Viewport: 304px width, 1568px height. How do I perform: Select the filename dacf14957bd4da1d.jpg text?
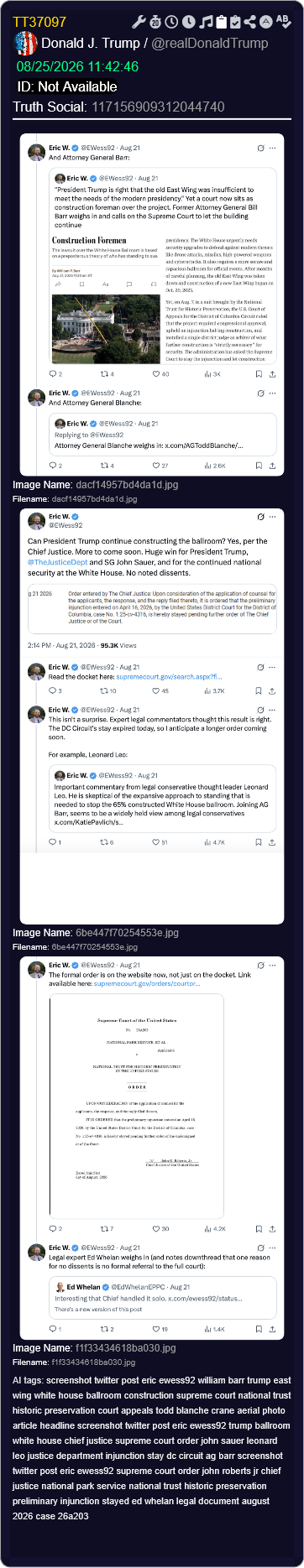93,498
